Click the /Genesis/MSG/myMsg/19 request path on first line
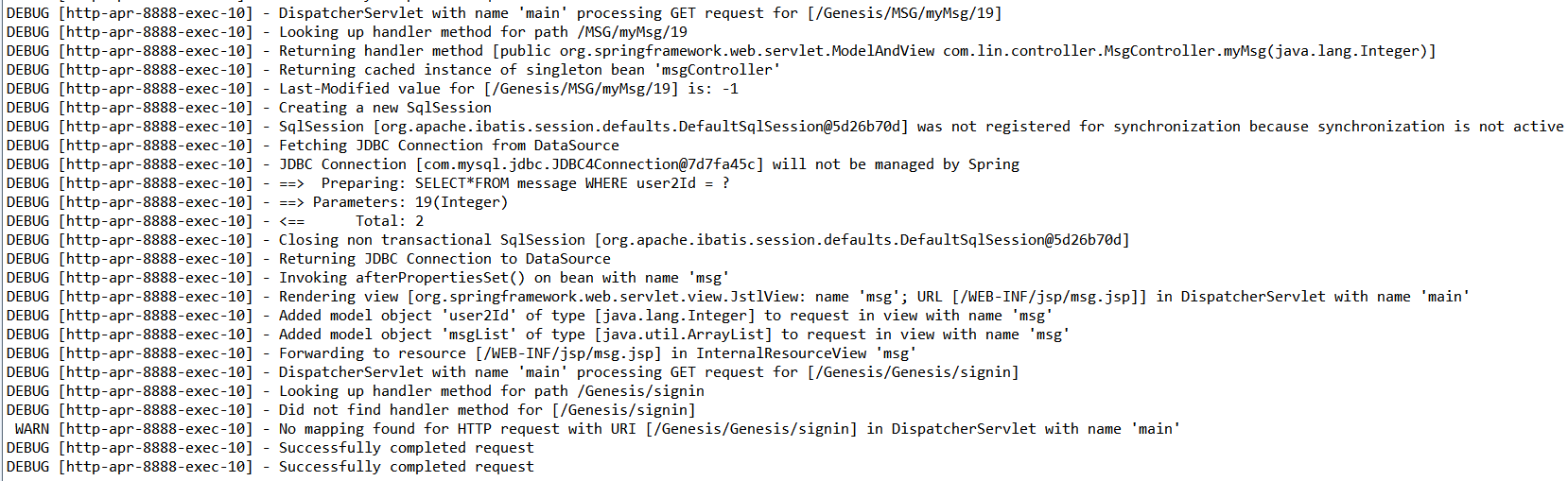The image size is (1568, 481). pyautogui.click(x=905, y=13)
